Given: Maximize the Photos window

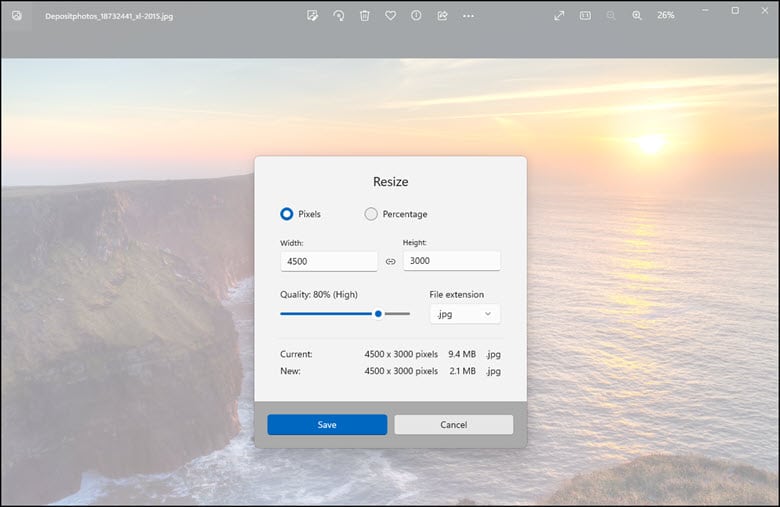Looking at the screenshot, I should point(735,10).
